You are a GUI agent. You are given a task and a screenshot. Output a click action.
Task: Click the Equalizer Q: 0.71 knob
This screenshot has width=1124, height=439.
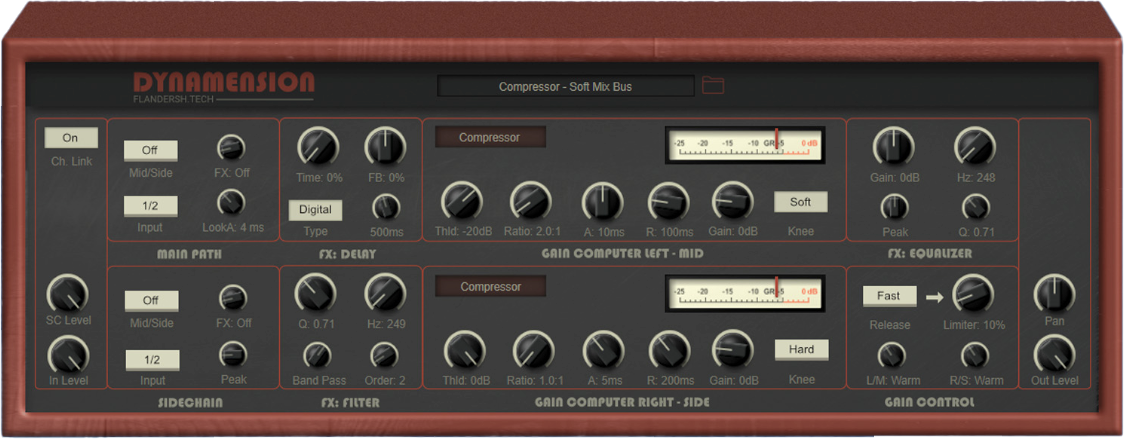point(975,207)
